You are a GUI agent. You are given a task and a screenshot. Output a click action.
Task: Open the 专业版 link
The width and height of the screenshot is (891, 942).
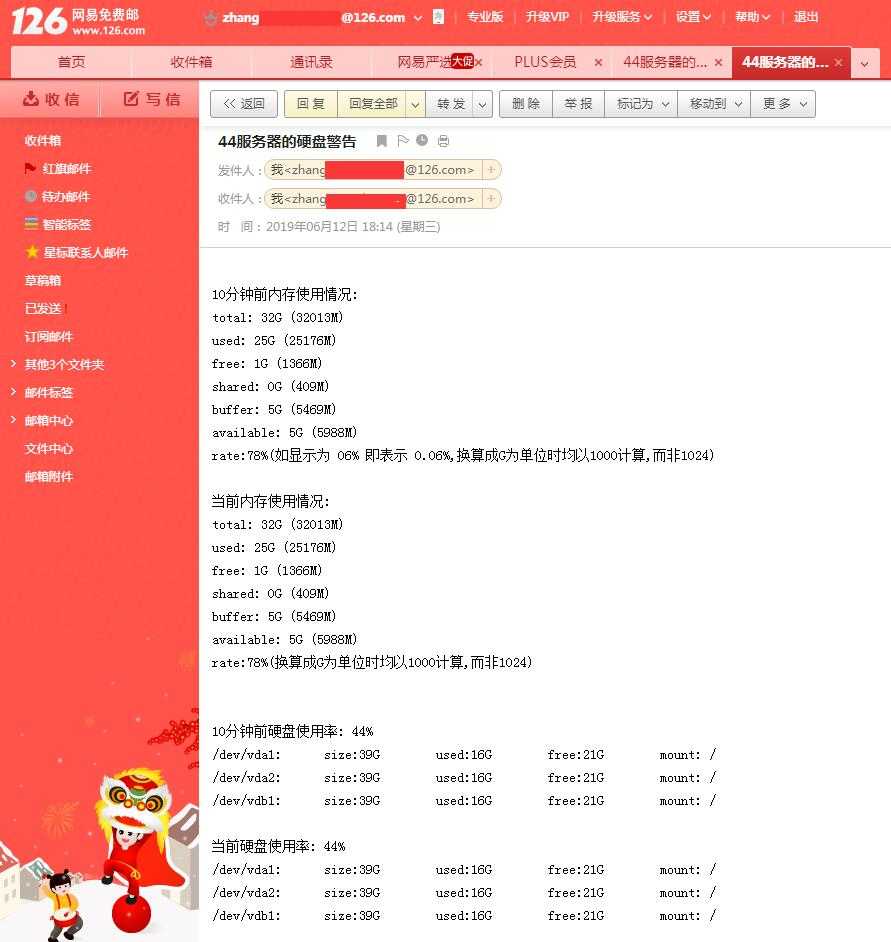point(485,17)
